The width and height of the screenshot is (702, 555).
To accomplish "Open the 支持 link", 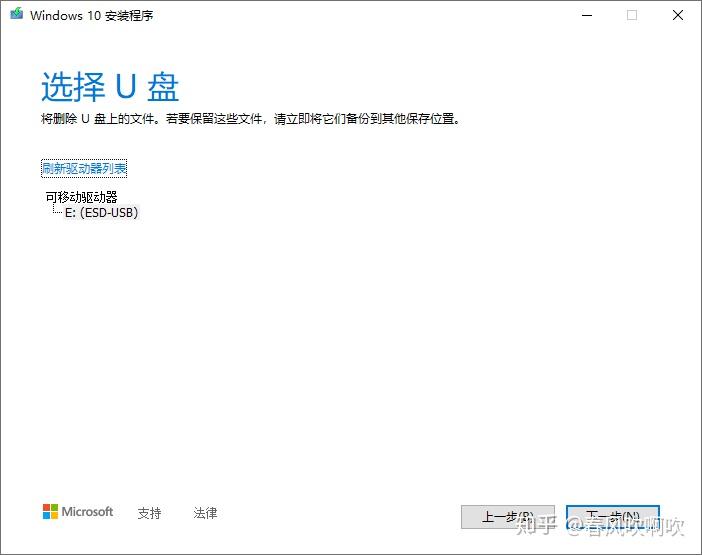I will 149,513.
